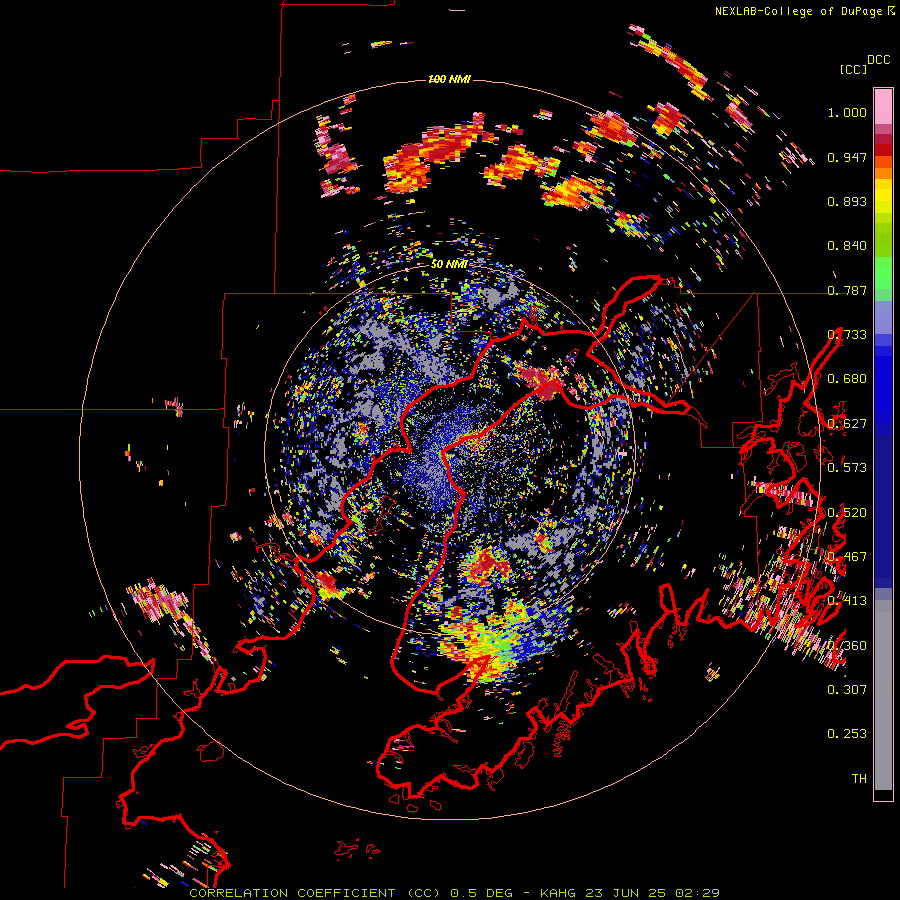Image resolution: width=900 pixels, height=900 pixels.
Task: Select the 1.000 legend value
Action: [847, 112]
